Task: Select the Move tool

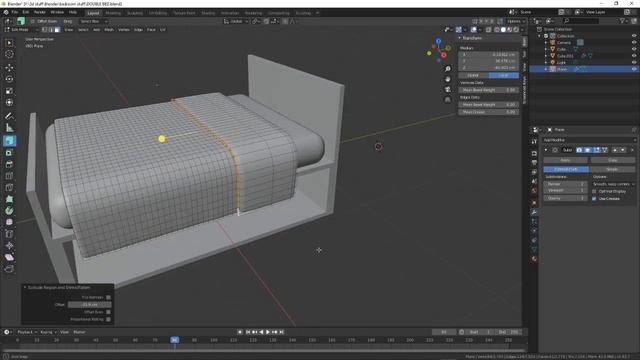Action: tap(9, 67)
